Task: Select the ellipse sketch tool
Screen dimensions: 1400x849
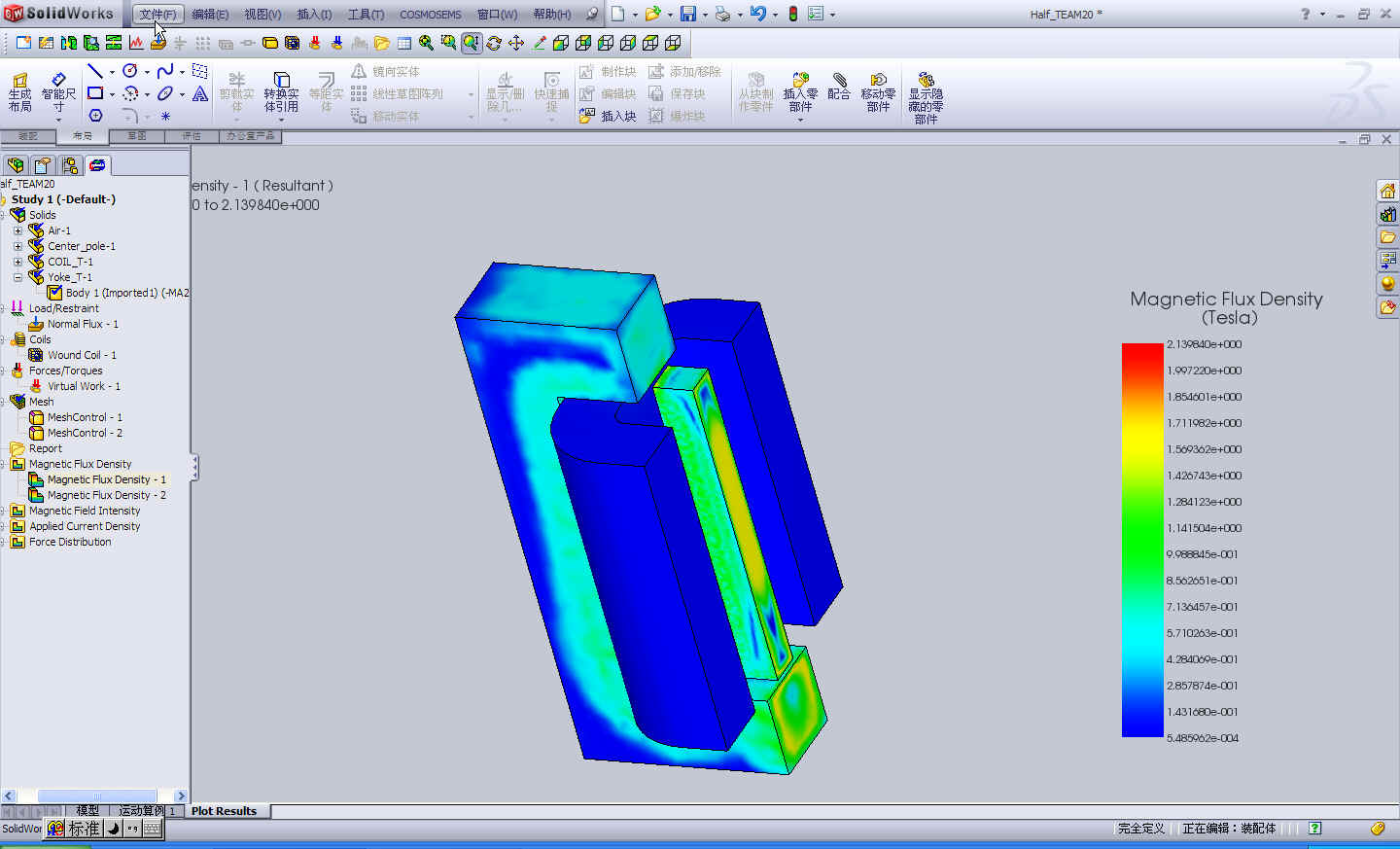Action: tap(165, 93)
